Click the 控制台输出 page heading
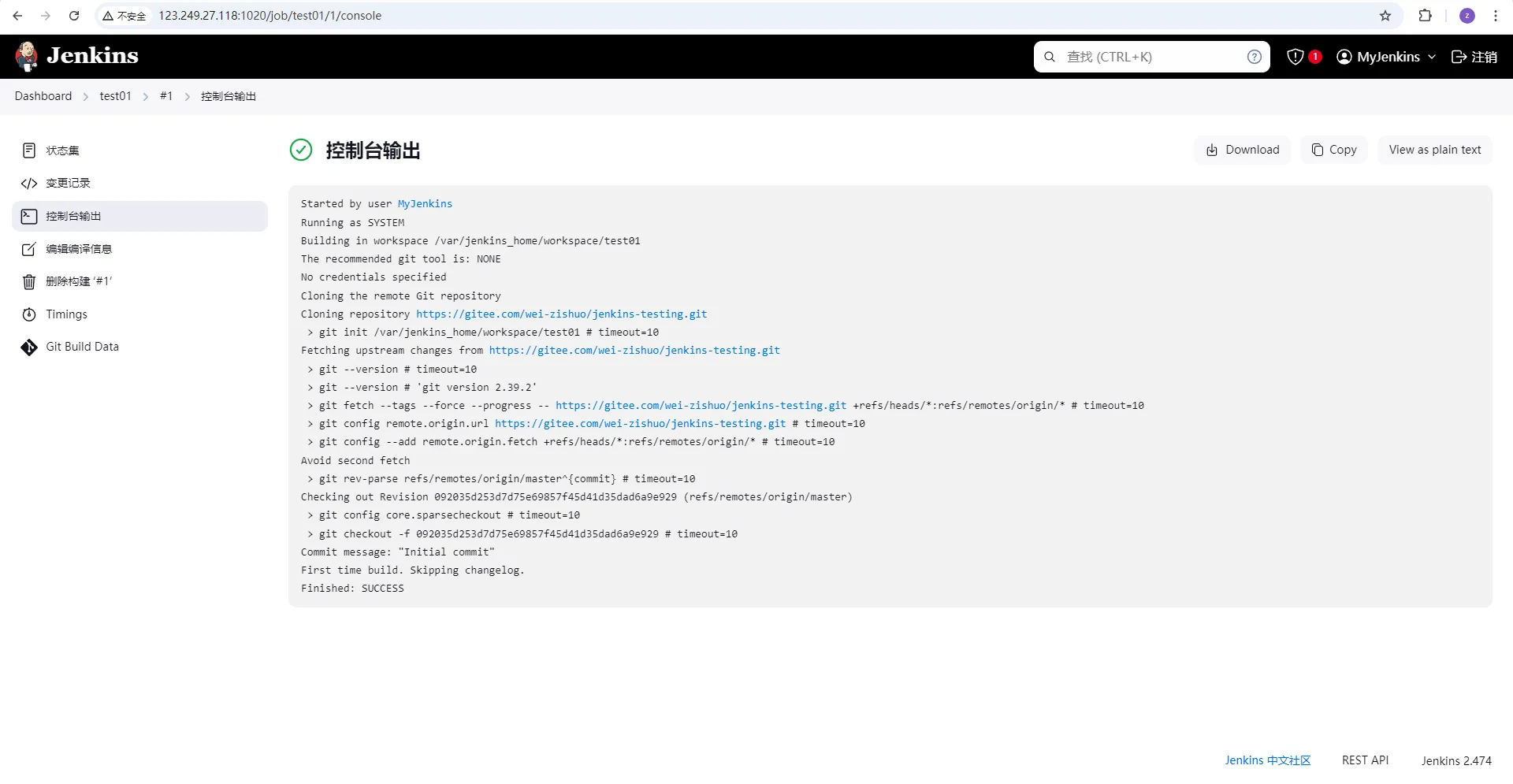The image size is (1513, 784). tap(373, 150)
